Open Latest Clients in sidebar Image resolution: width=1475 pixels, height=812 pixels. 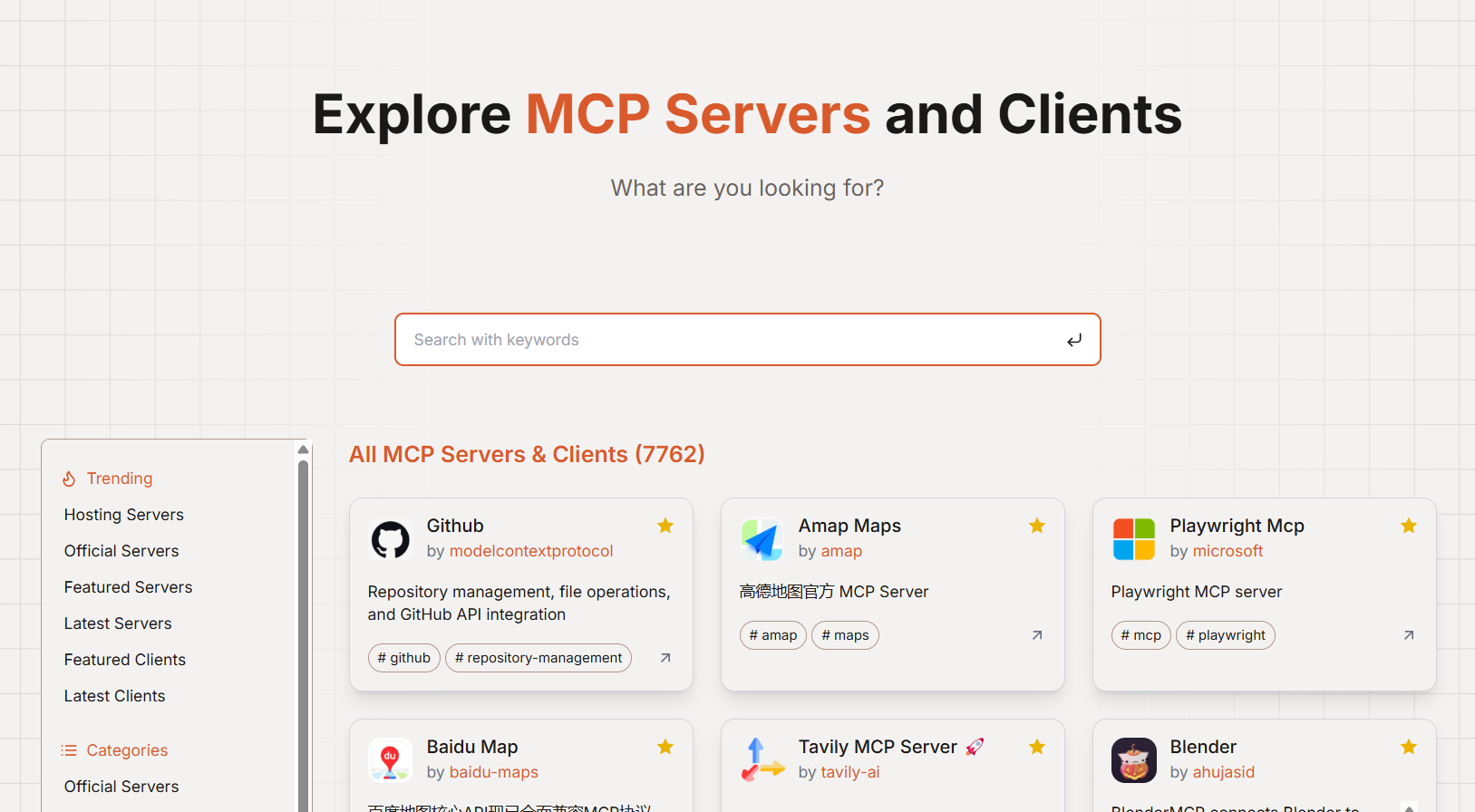point(115,696)
